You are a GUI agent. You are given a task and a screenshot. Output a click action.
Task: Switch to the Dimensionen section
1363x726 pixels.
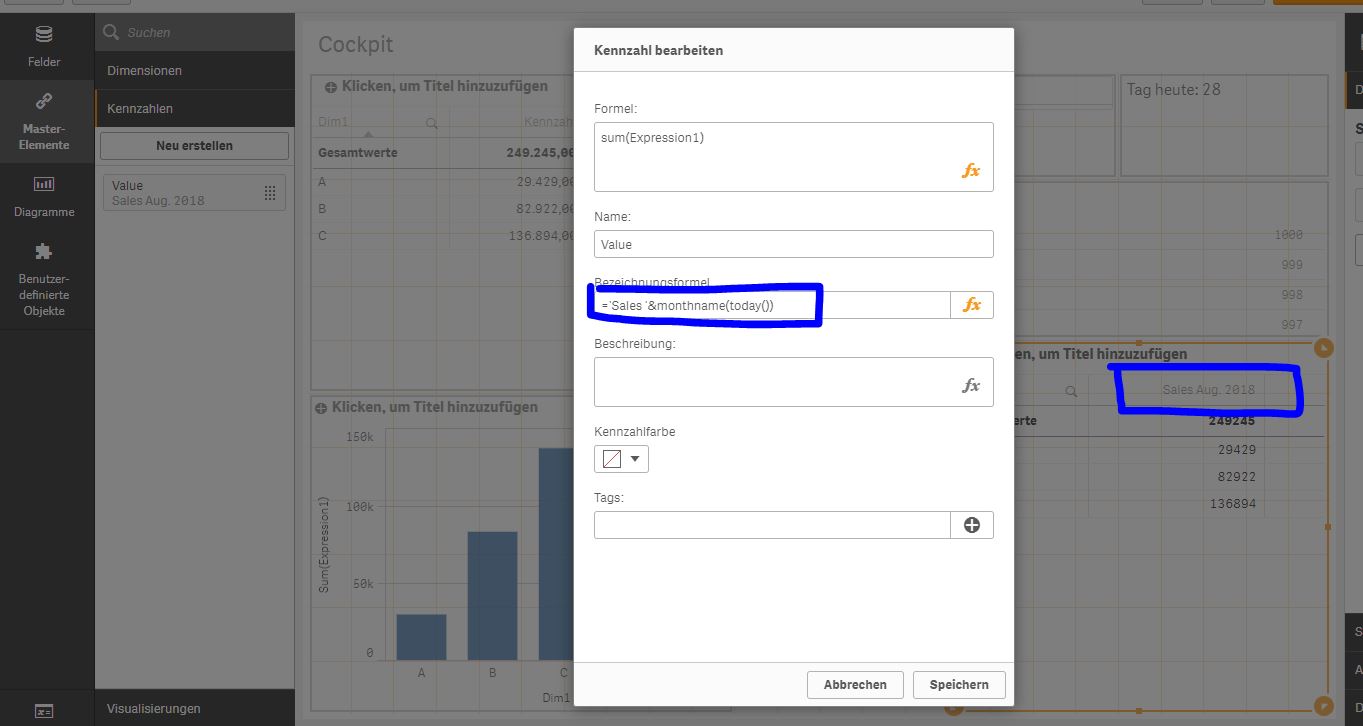coord(195,71)
